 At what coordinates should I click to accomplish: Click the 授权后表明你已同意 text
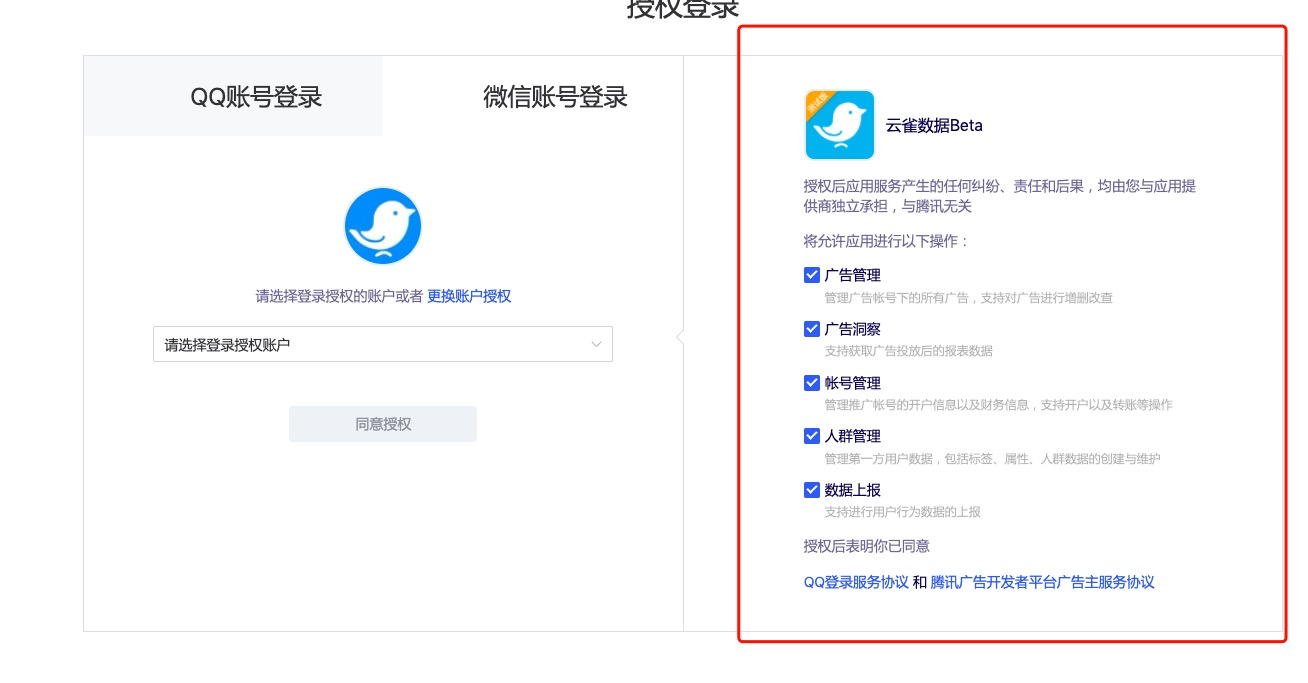point(867,546)
